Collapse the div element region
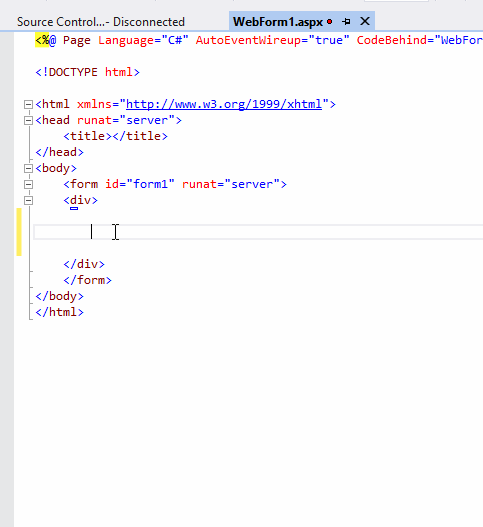Image resolution: width=483 pixels, height=527 pixels. [29, 201]
